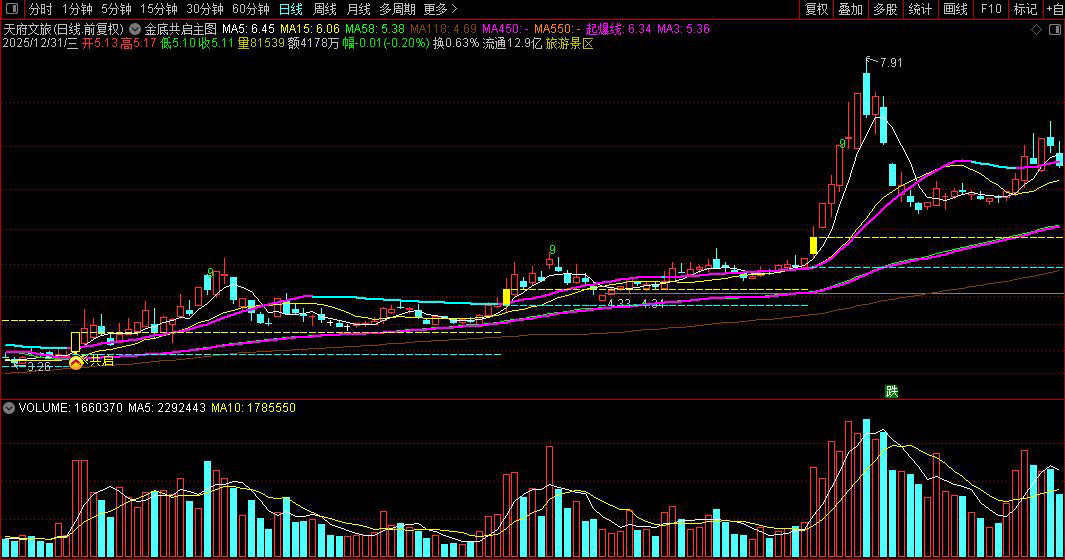Add stock to watchlist with +自
Image resolution: width=1065 pixels, height=560 pixels.
tap(1054, 9)
